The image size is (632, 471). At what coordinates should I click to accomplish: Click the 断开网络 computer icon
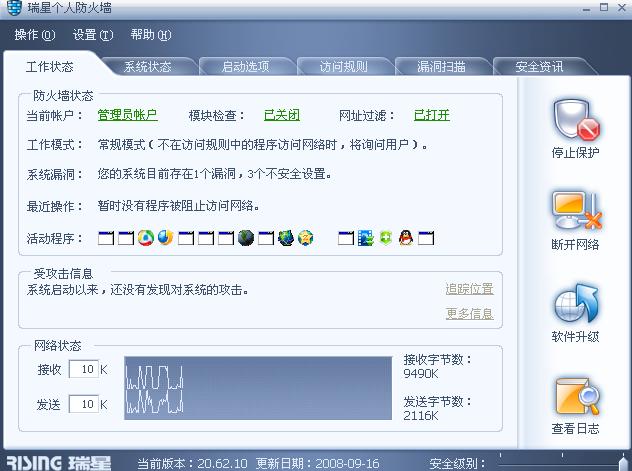pos(576,212)
